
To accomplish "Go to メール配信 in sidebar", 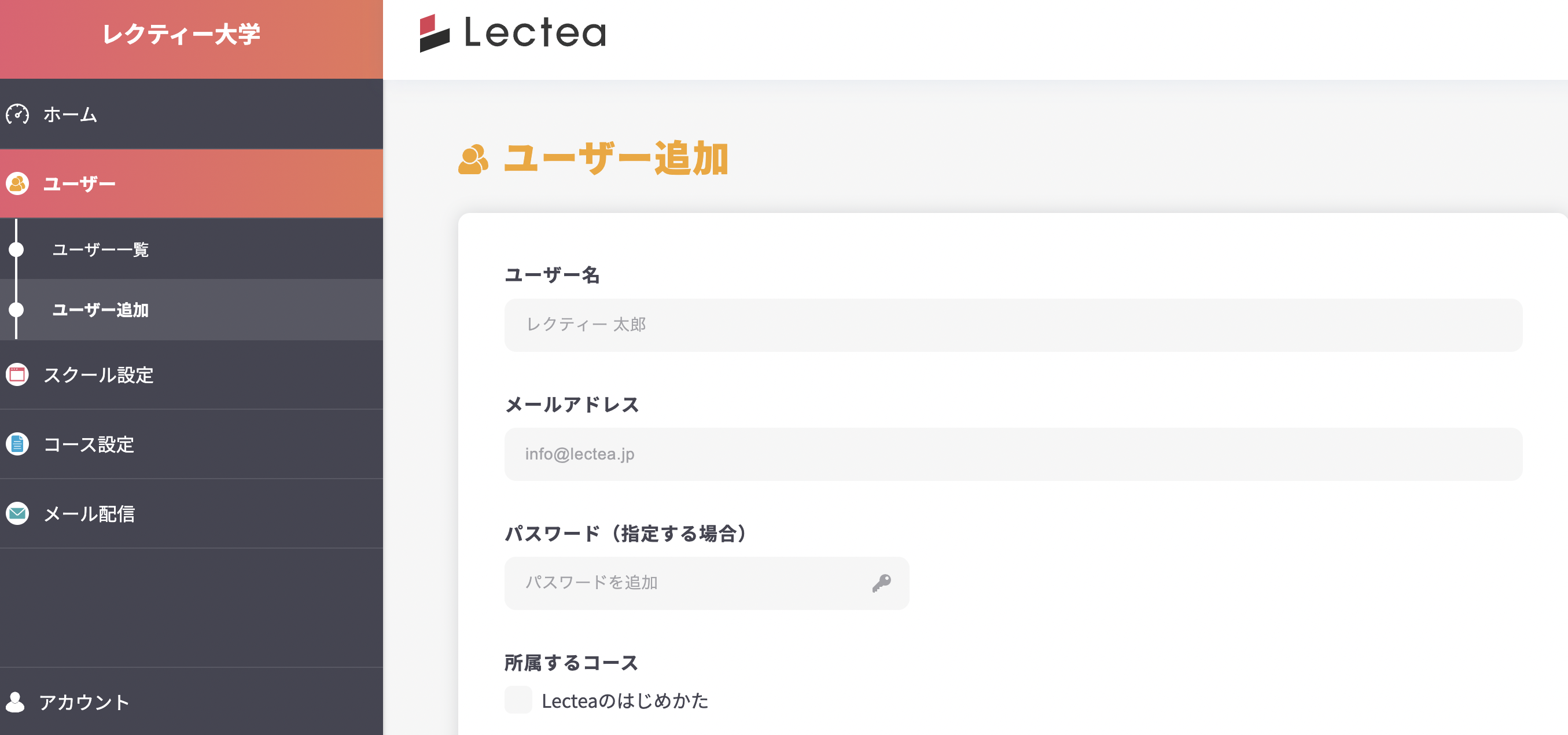I will (x=89, y=513).
